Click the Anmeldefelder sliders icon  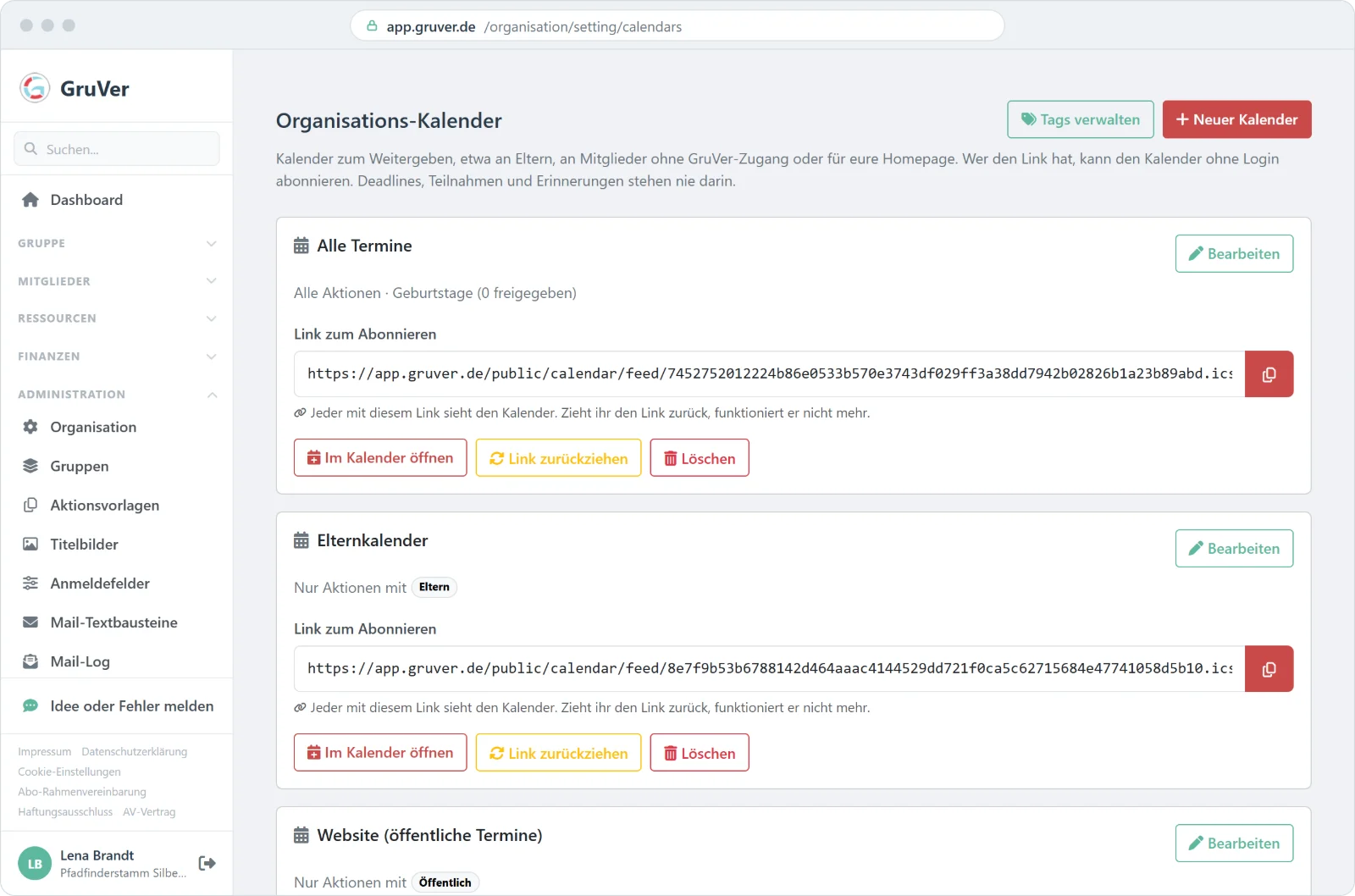pyautogui.click(x=30, y=583)
